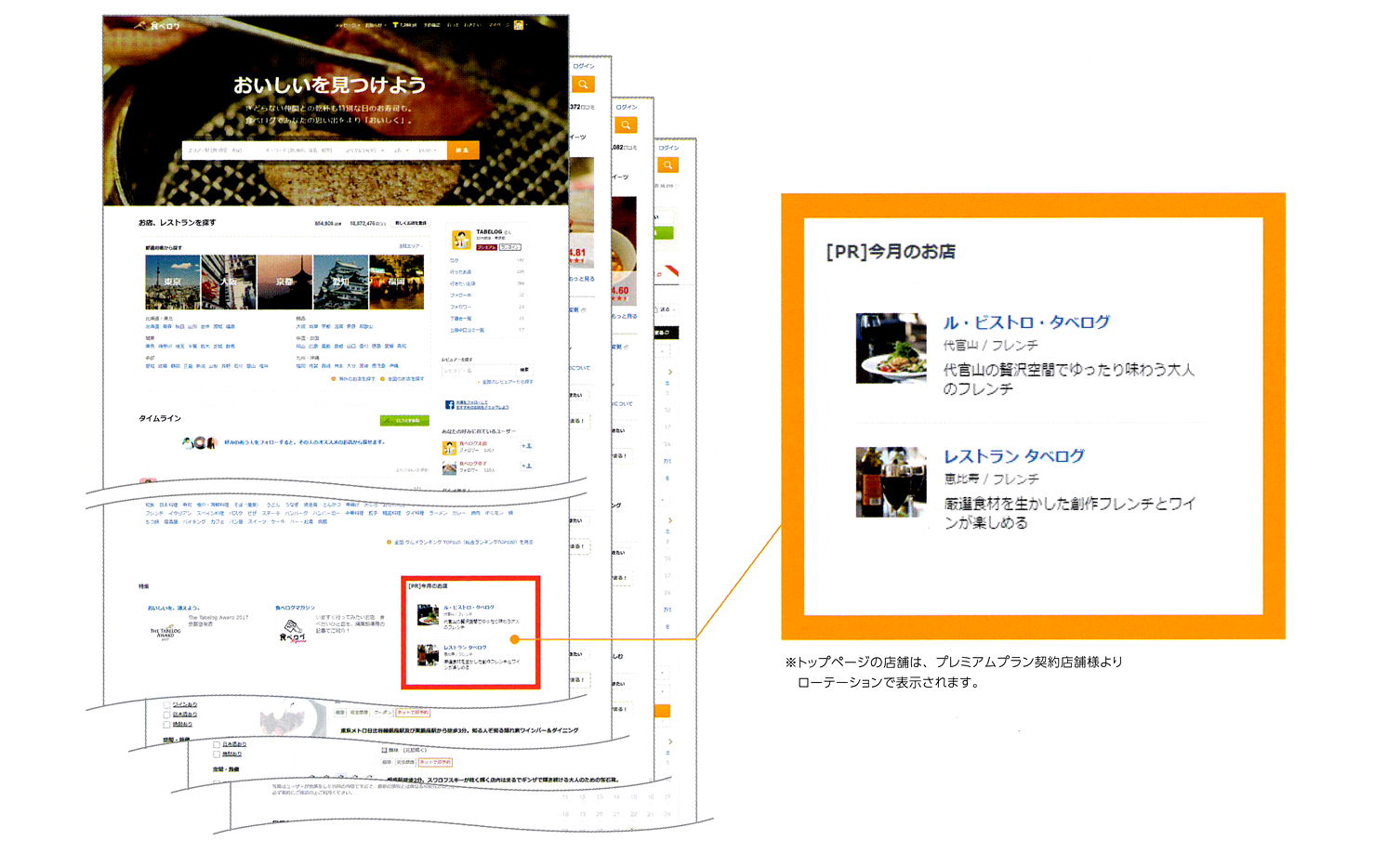1400x853 pixels.
Task: Check 焼酎あり checkbox on the second page
Action: (x=166, y=725)
